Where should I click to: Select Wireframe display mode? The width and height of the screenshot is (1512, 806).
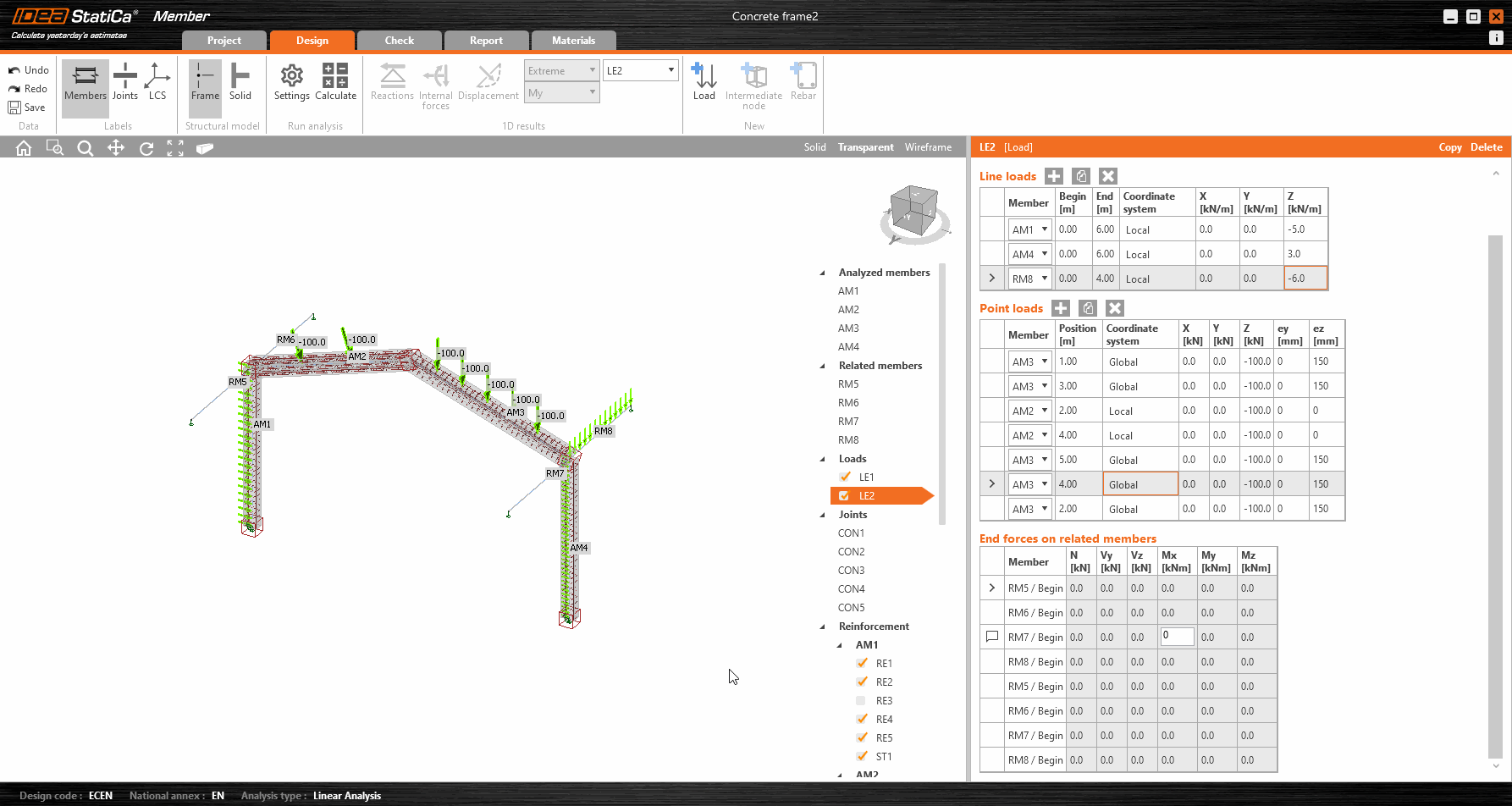[928, 147]
